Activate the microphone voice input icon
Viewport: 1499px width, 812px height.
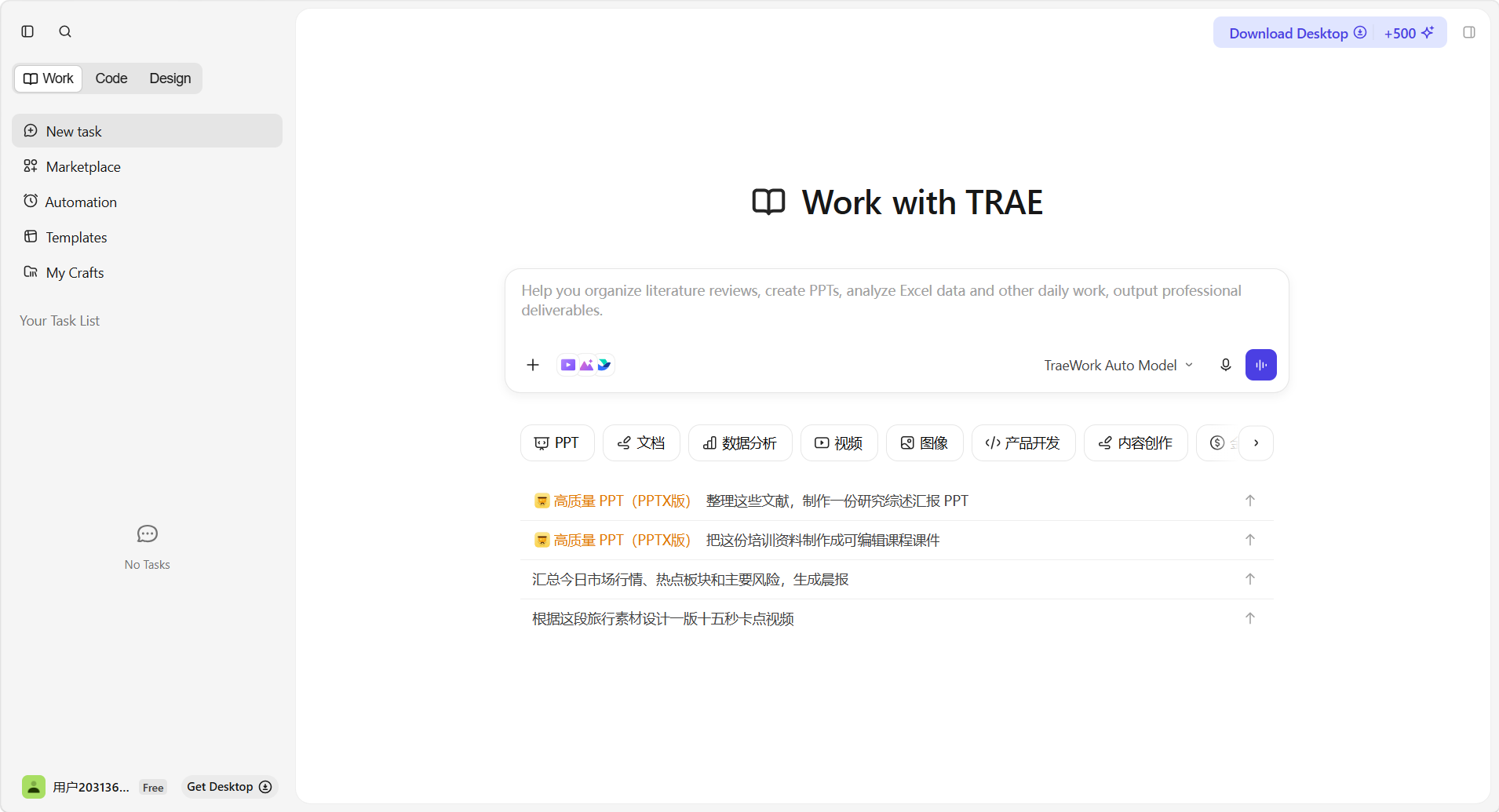[x=1225, y=365]
